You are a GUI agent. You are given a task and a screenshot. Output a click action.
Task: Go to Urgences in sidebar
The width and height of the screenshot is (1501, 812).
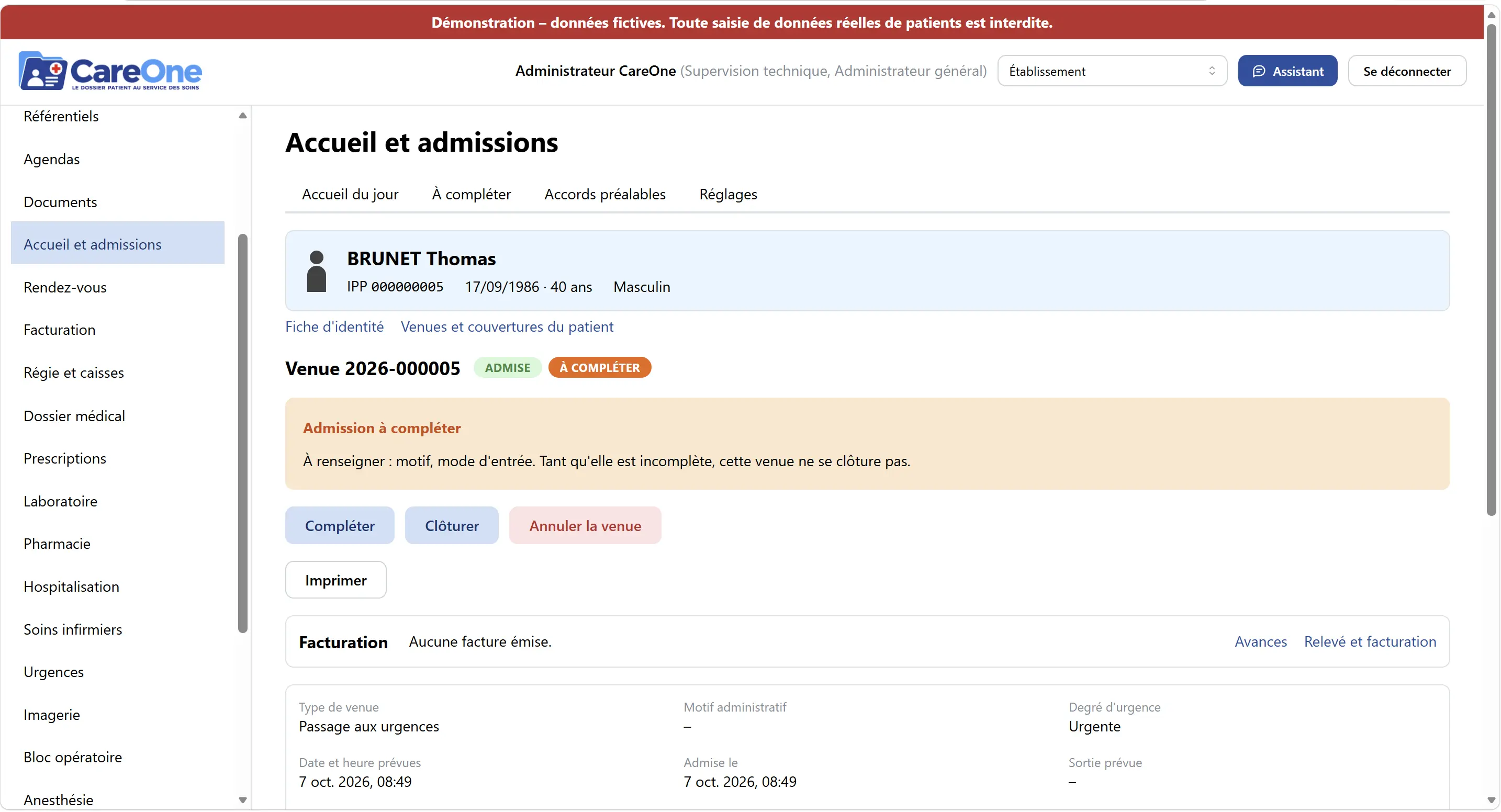point(118,672)
